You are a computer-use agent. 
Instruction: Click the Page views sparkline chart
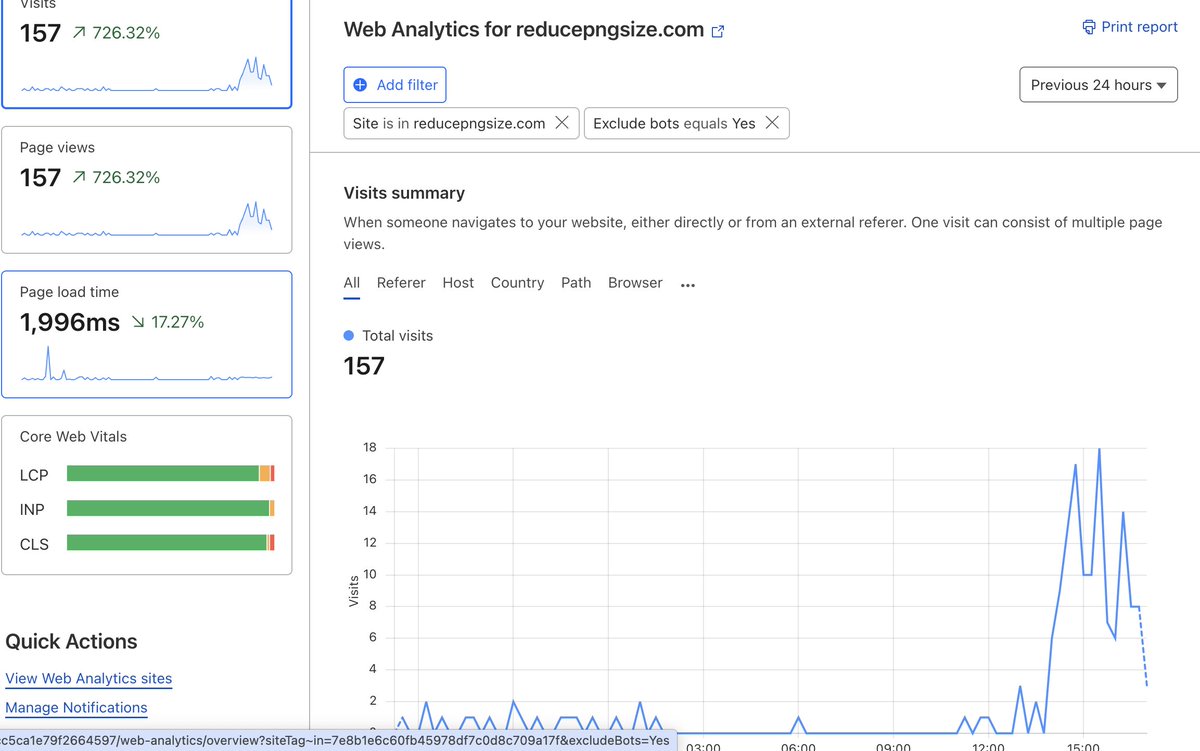(146, 220)
